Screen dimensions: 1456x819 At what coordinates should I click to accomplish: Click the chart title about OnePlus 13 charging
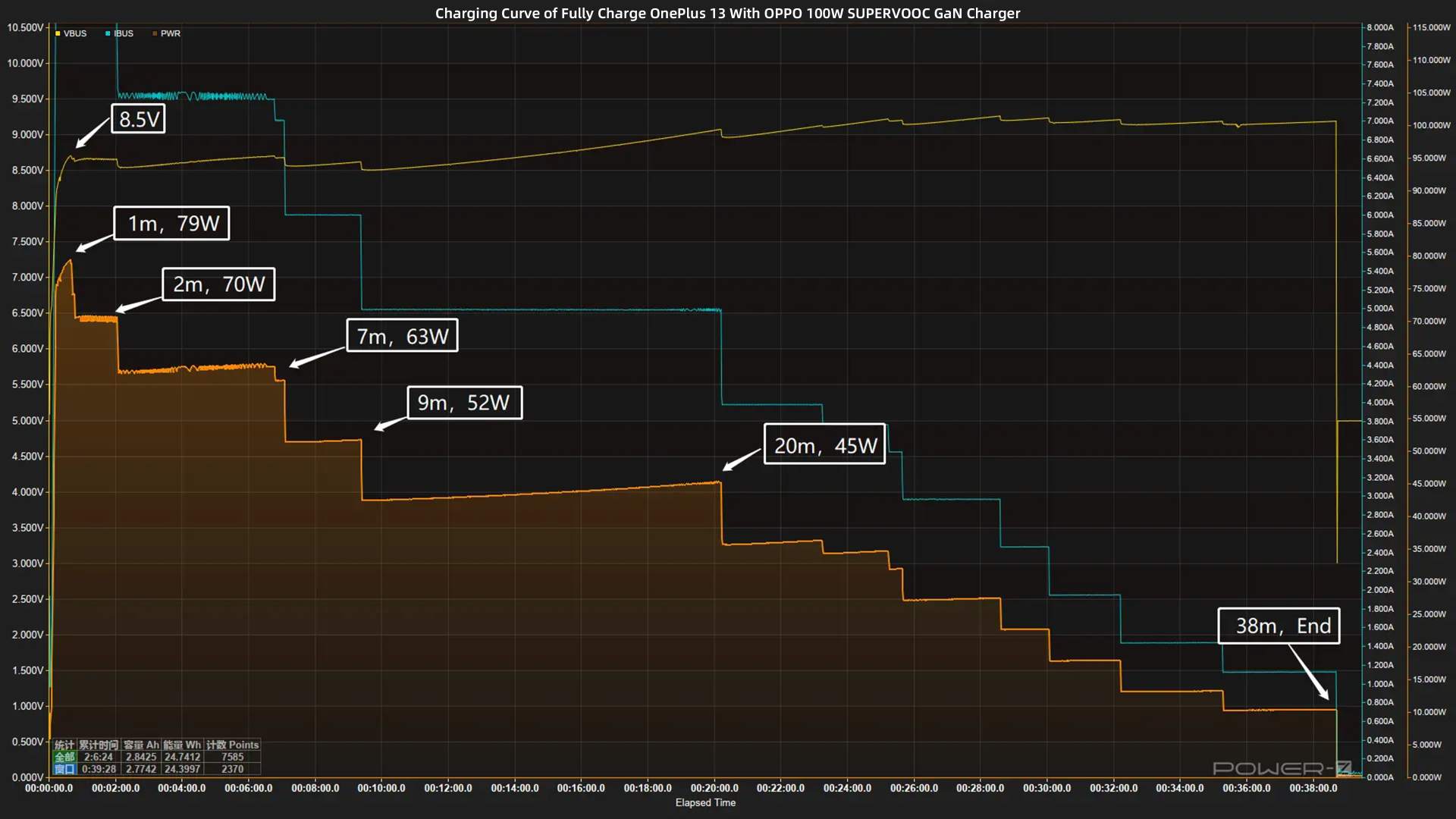tap(727, 13)
